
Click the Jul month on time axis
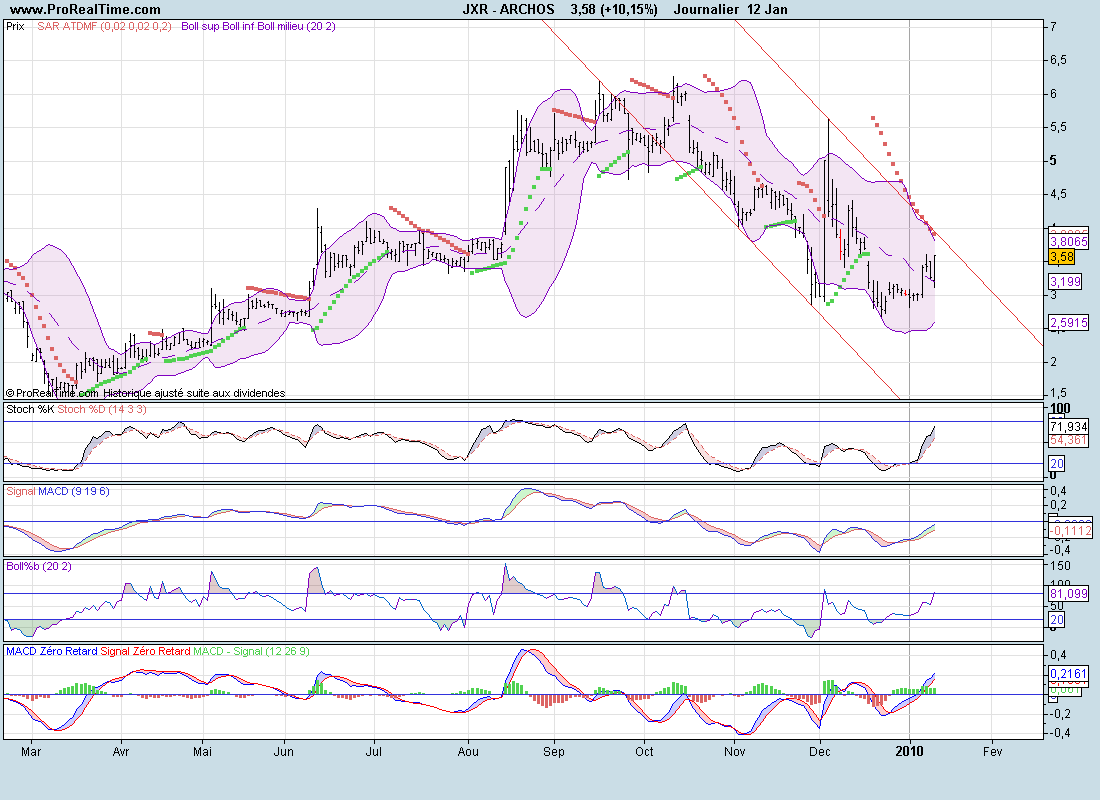(374, 752)
